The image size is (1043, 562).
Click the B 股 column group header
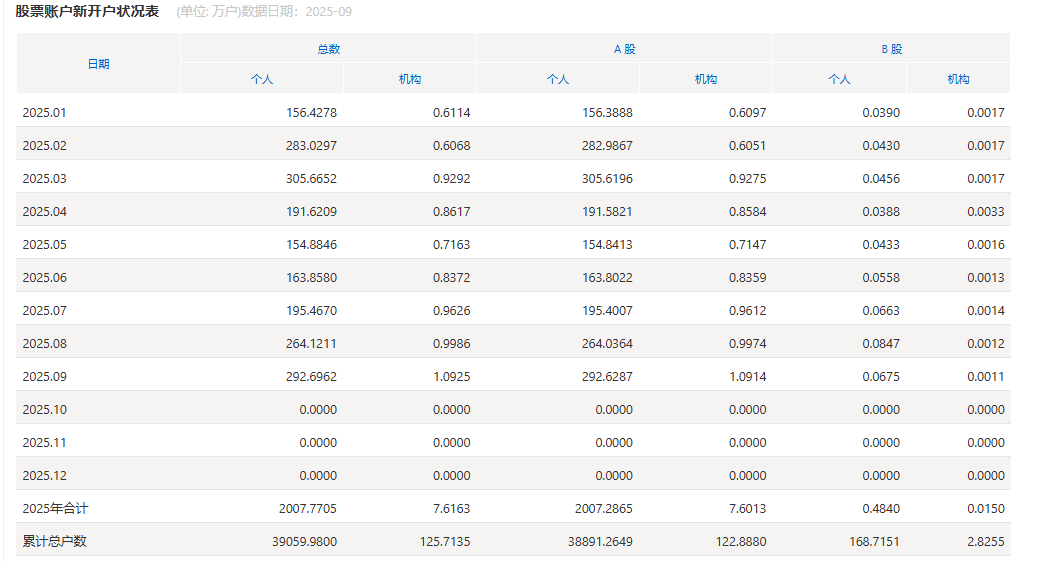(x=891, y=48)
